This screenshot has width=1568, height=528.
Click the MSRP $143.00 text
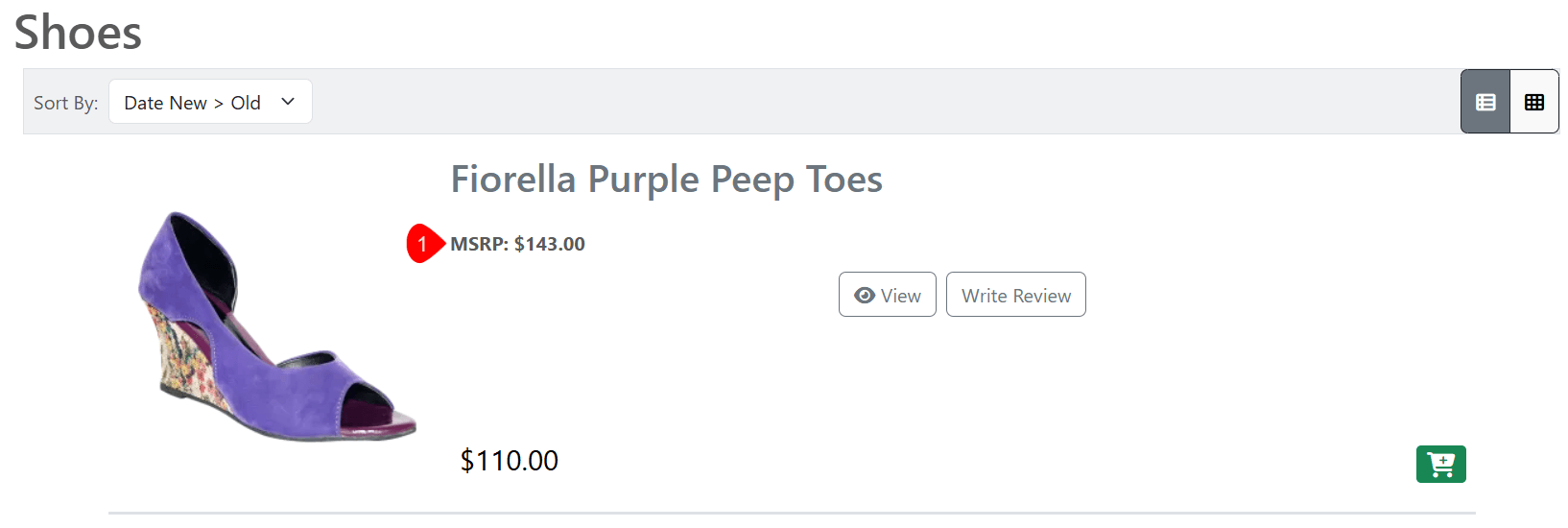pos(517,244)
